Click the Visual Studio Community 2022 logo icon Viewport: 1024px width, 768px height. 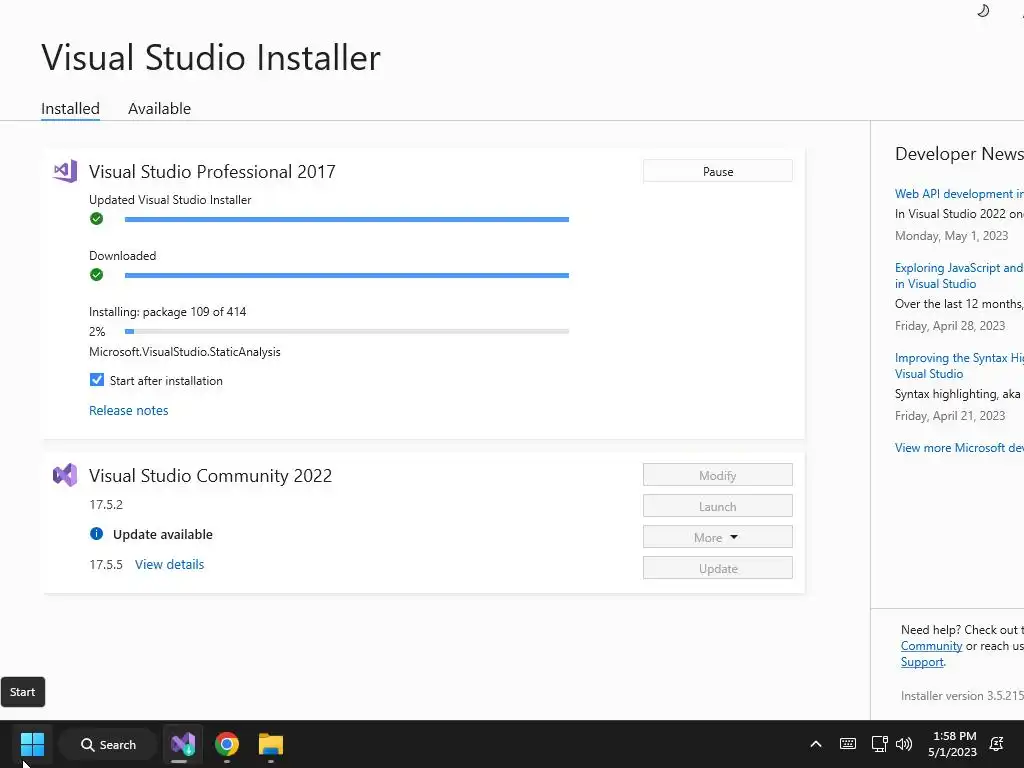pos(65,475)
